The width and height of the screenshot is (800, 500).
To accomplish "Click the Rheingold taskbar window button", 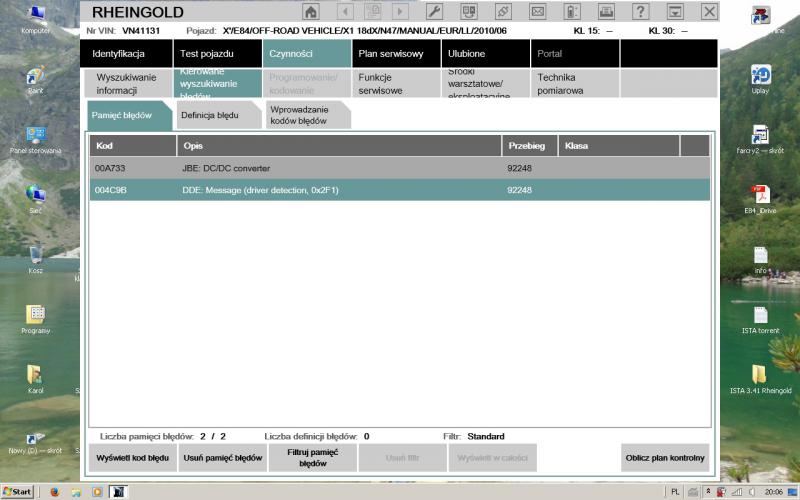I will coord(118,492).
